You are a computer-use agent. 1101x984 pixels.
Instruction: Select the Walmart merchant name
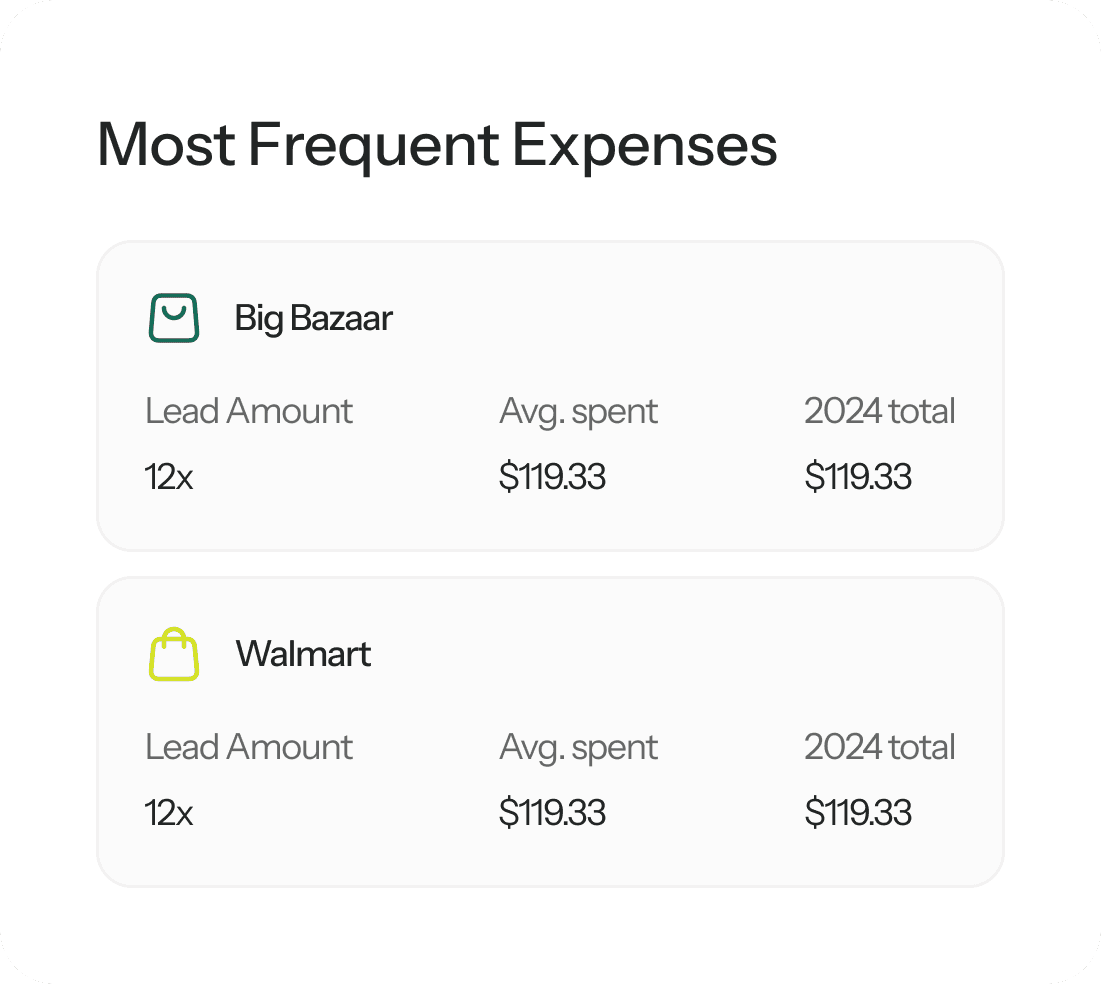[x=303, y=654]
